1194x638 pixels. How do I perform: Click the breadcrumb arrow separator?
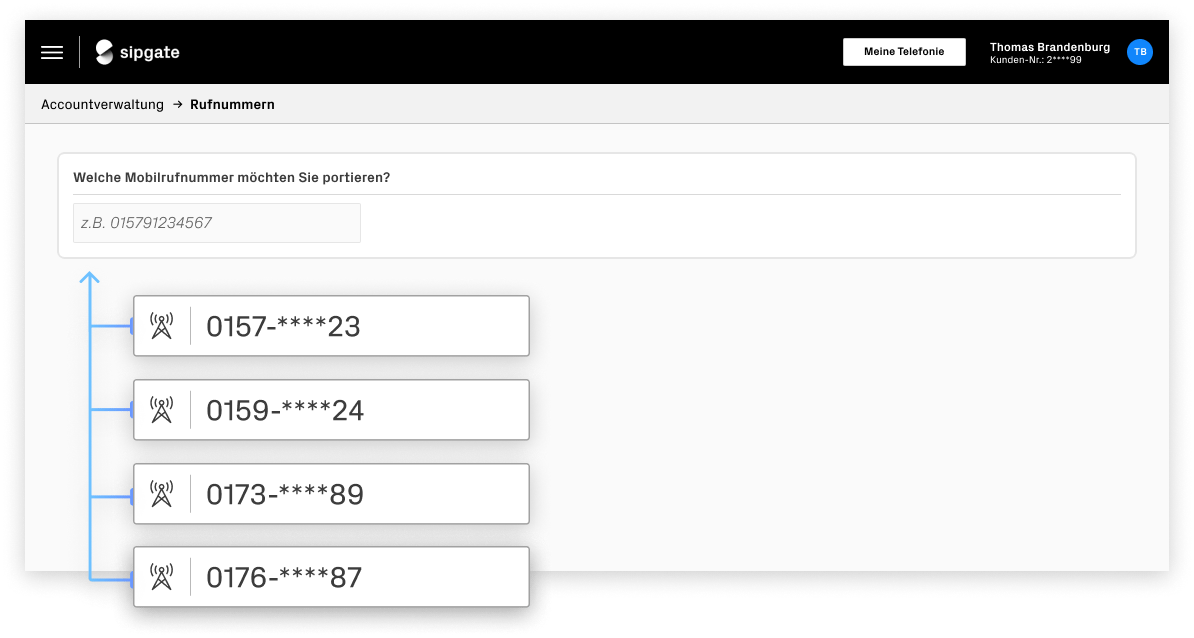click(x=177, y=104)
